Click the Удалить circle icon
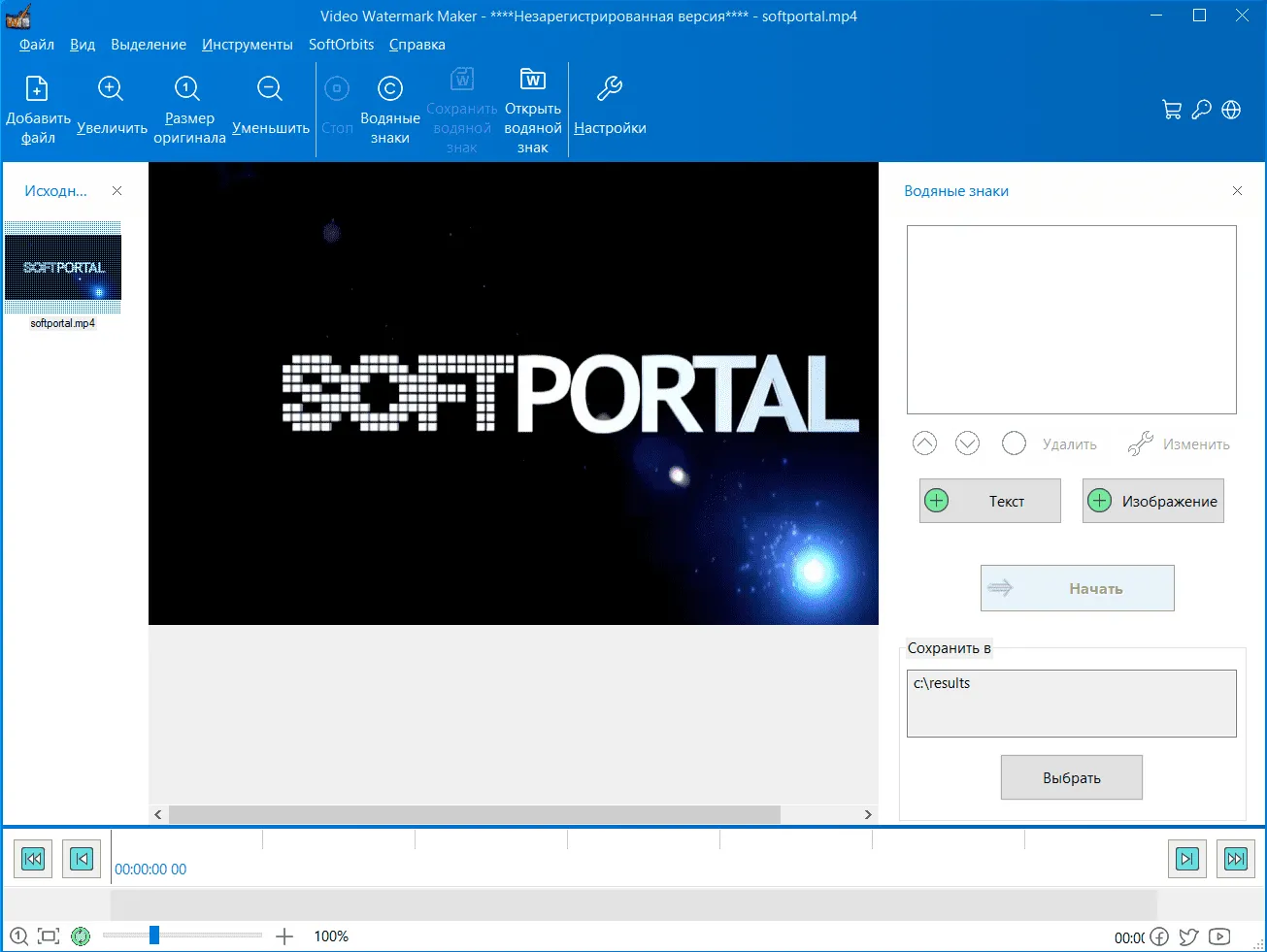 click(1014, 443)
